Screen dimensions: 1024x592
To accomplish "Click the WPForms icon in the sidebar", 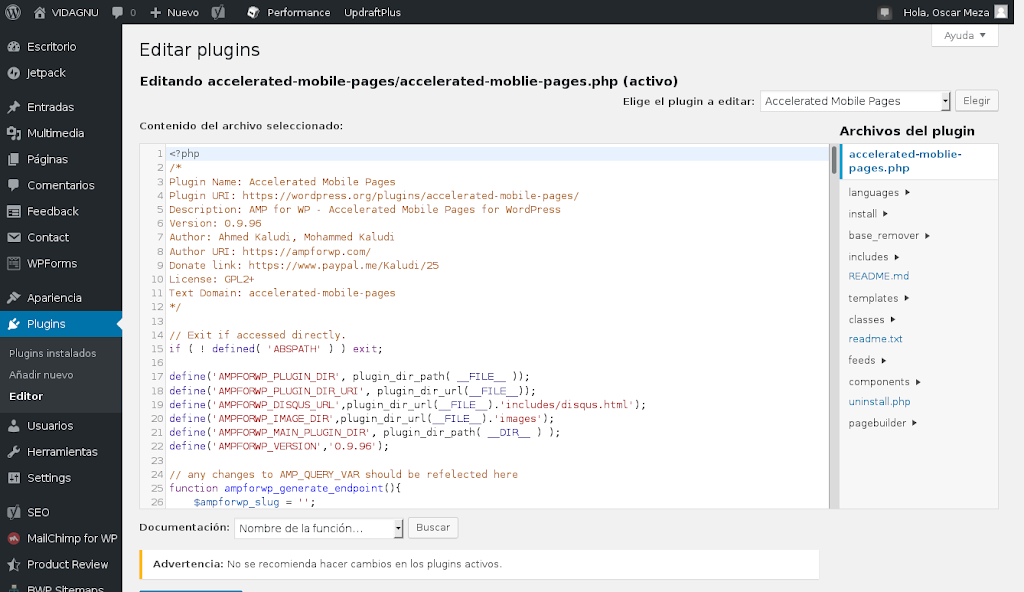I will (14, 263).
